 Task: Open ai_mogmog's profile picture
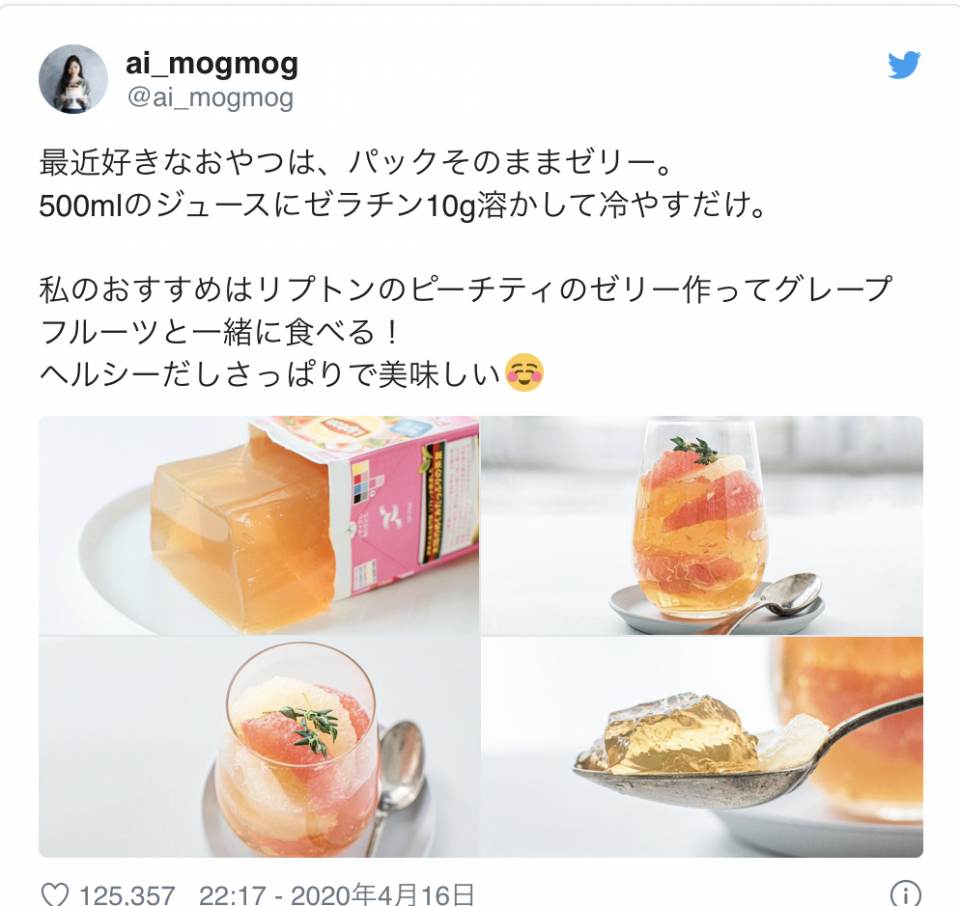[73, 79]
